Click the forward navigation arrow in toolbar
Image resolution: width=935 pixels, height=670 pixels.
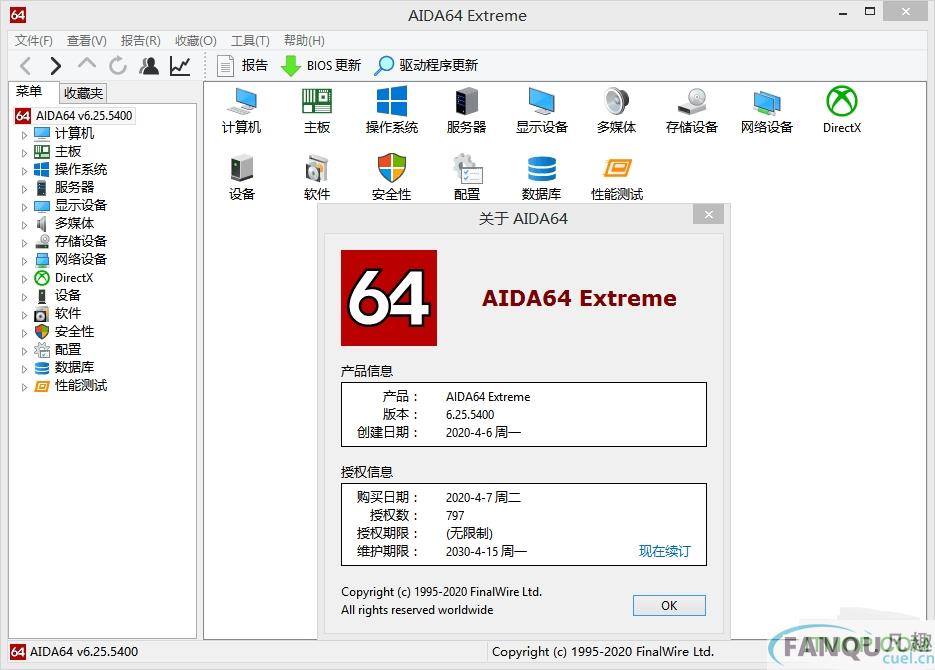(x=55, y=66)
